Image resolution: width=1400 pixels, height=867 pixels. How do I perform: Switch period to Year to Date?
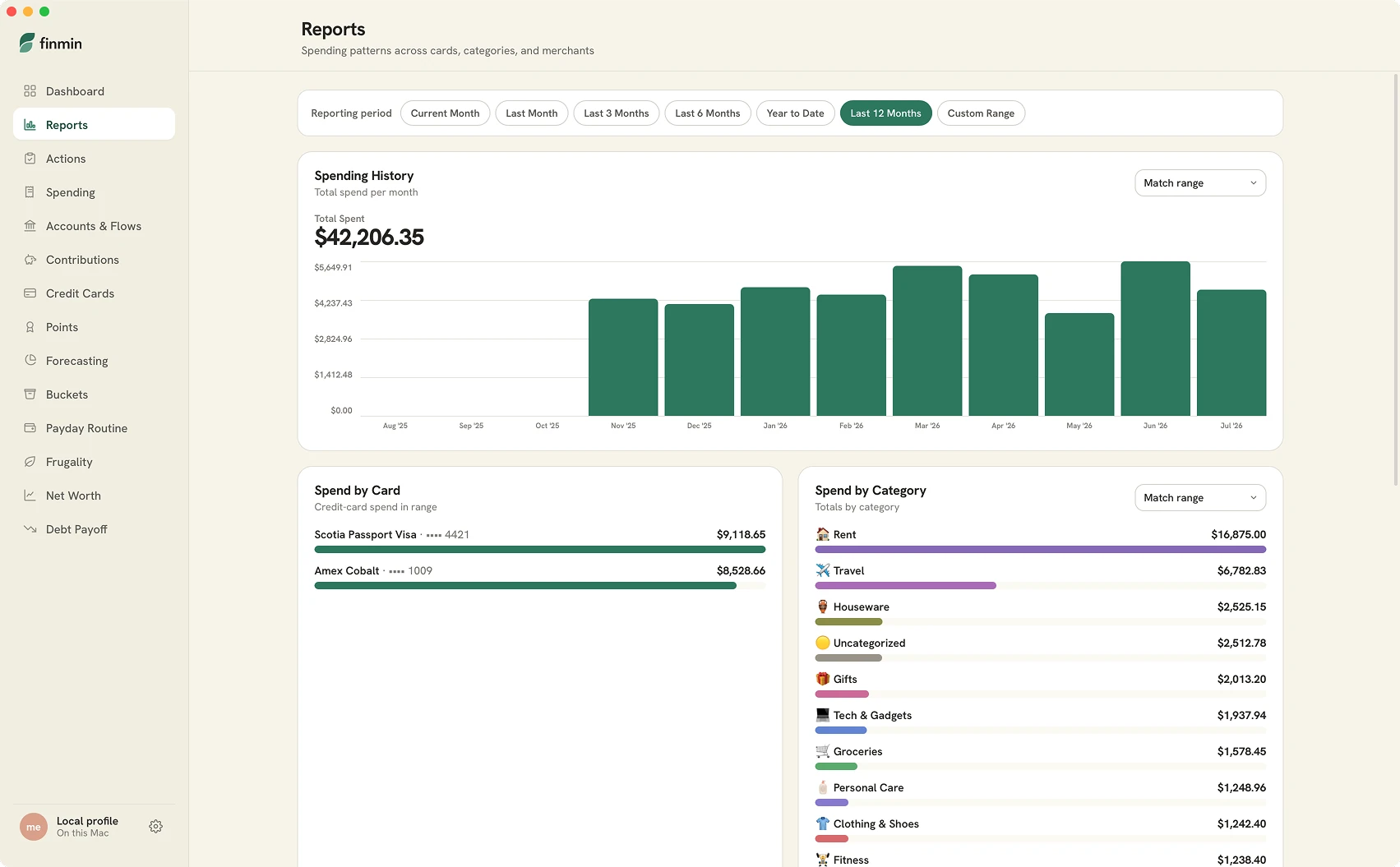pos(795,113)
